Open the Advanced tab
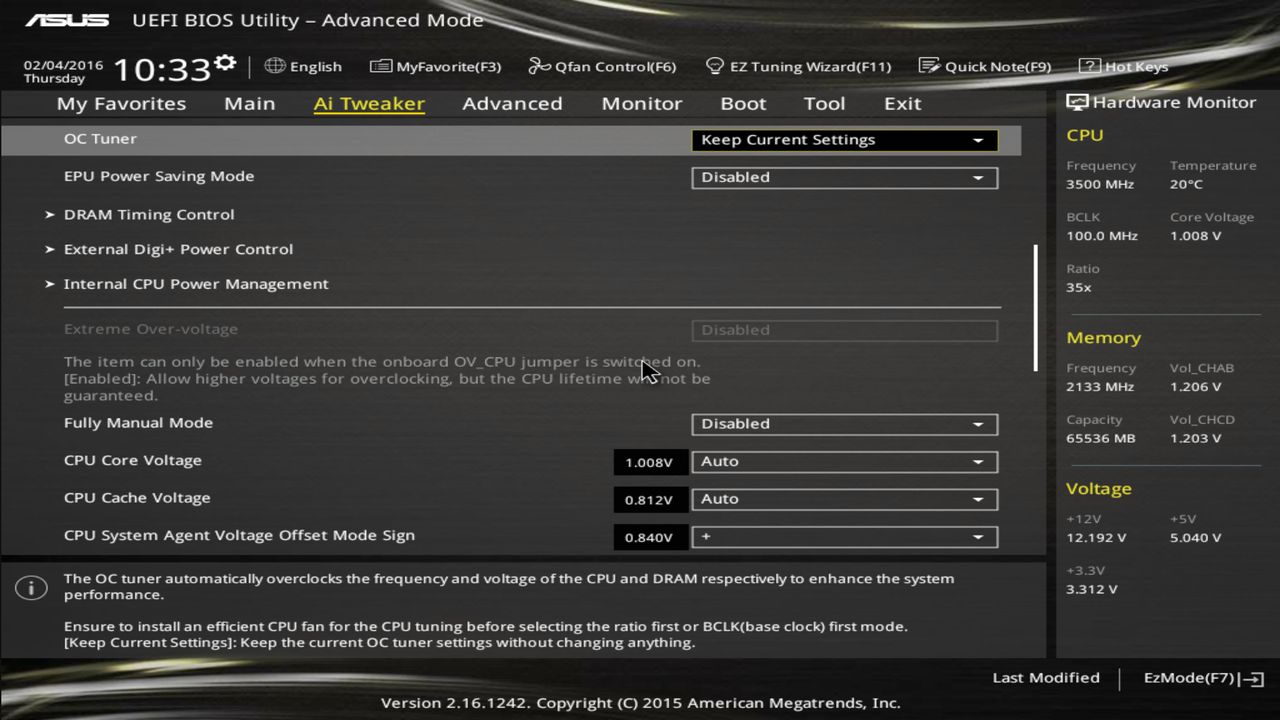This screenshot has height=720, width=1280. (x=512, y=104)
